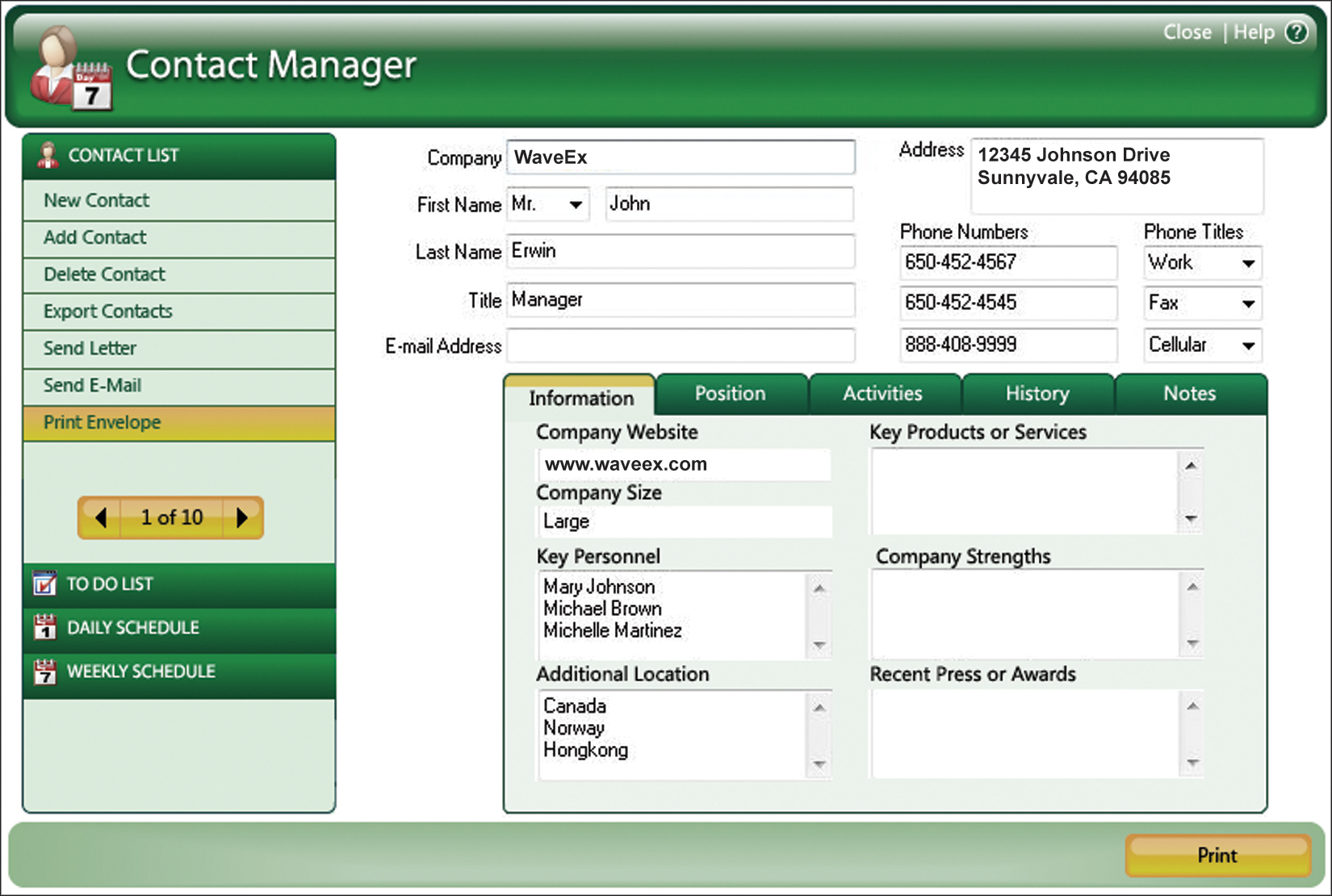Go to previous contact with left arrow
Image resolution: width=1332 pixels, height=896 pixels.
(x=100, y=517)
